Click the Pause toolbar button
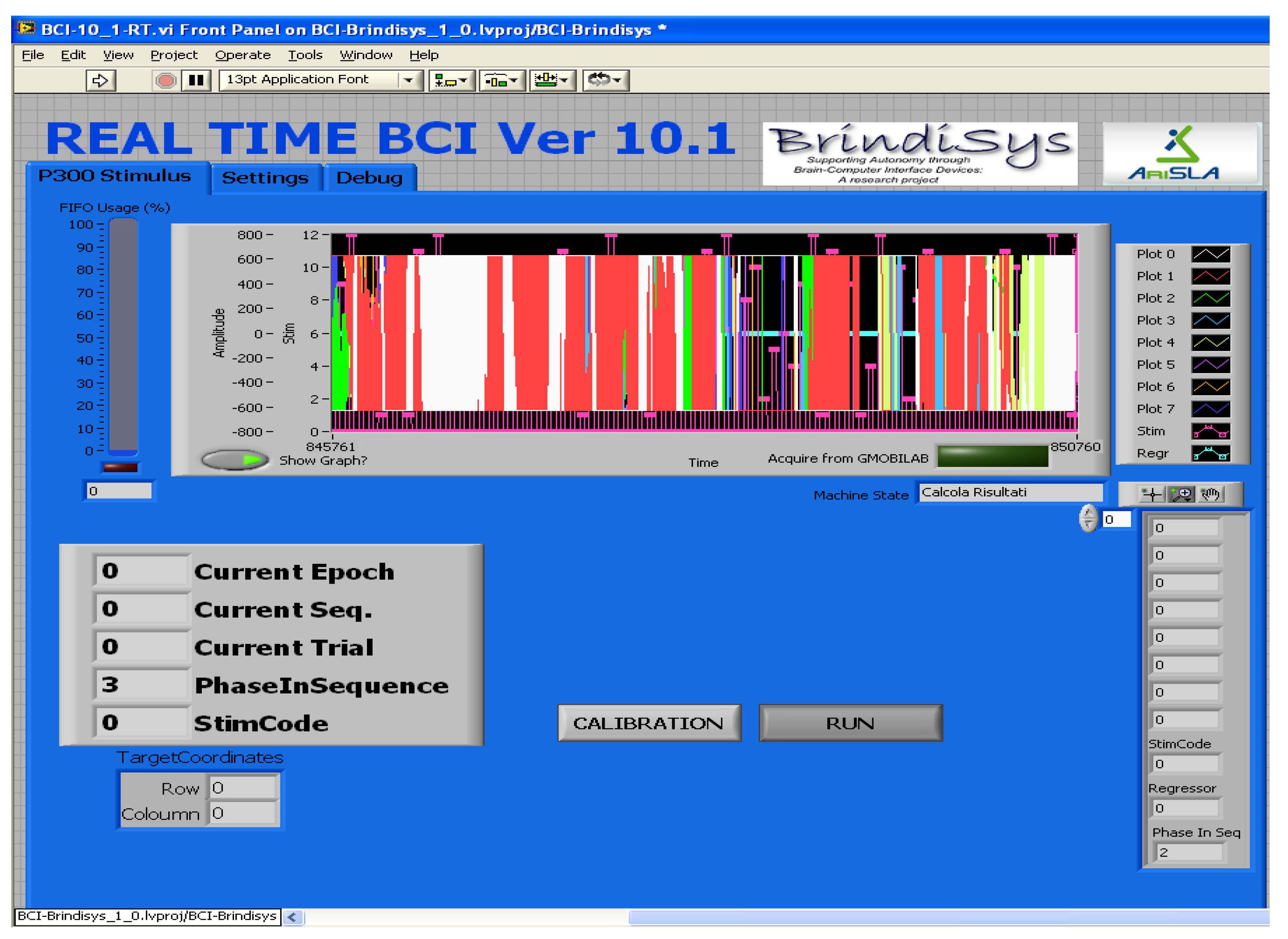This screenshot has height=939, width=1288. click(196, 80)
